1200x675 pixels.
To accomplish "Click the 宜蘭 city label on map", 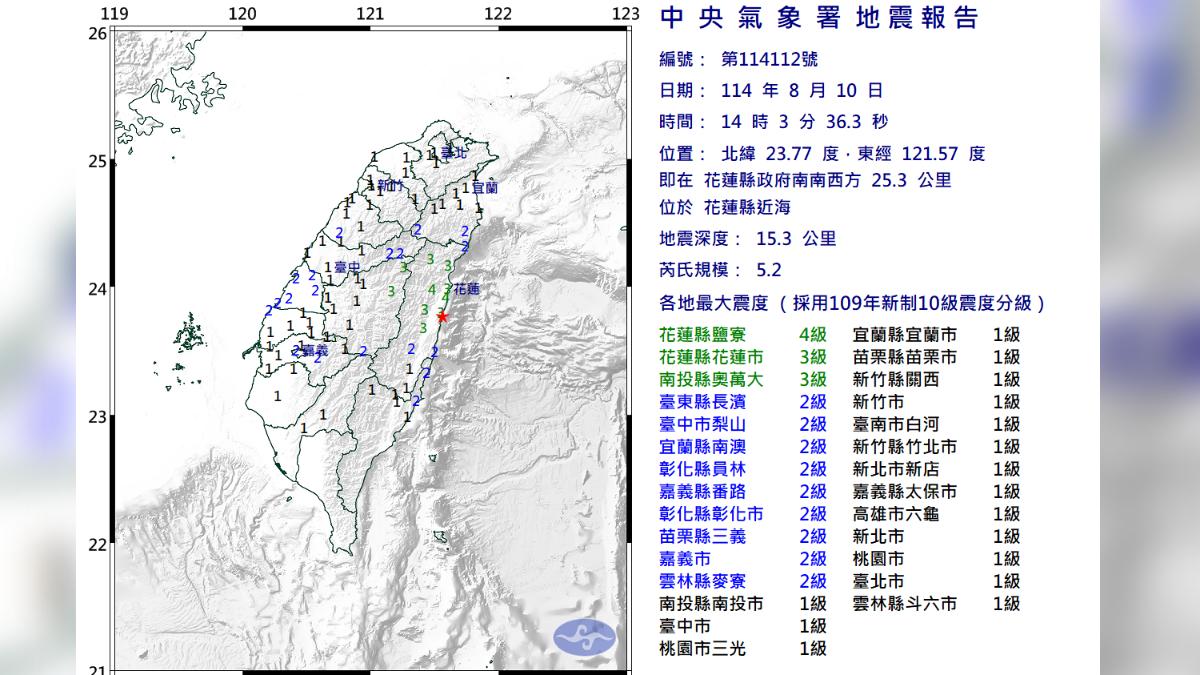I will (484, 187).
